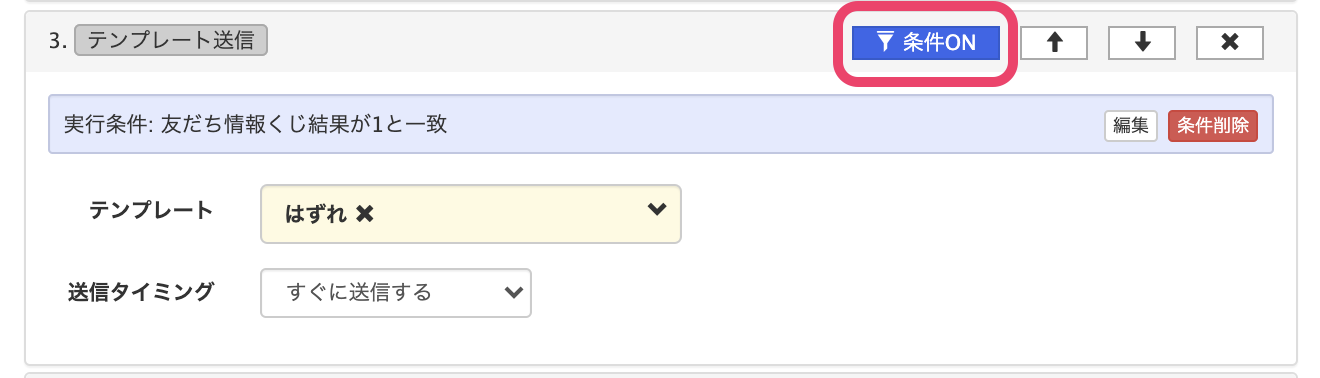Click the 送信タイミング field label
1320x378 pixels.
pos(141,292)
